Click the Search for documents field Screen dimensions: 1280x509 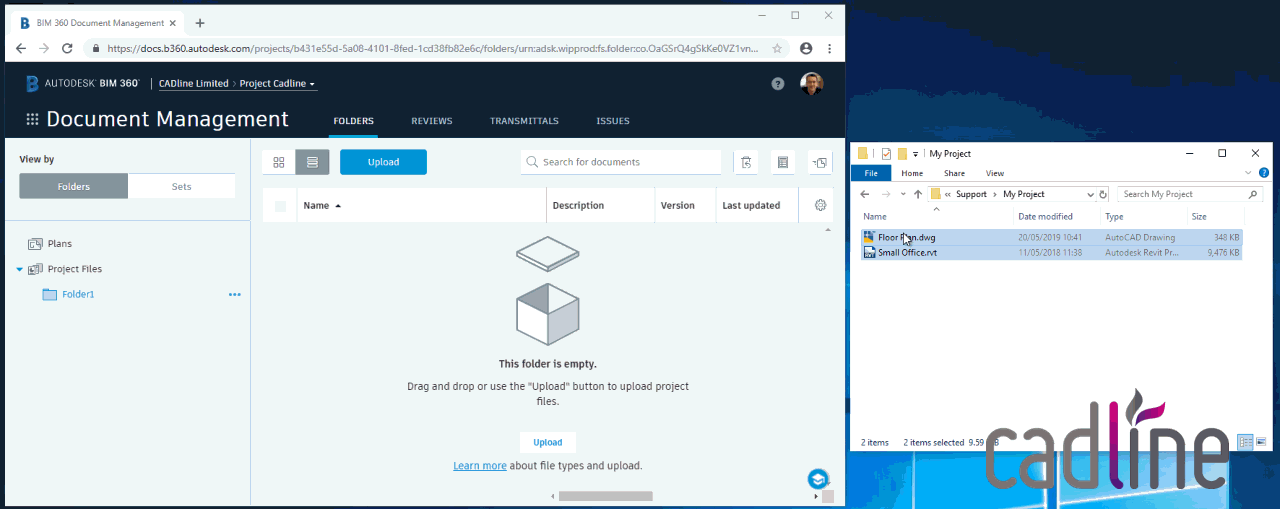click(x=621, y=162)
